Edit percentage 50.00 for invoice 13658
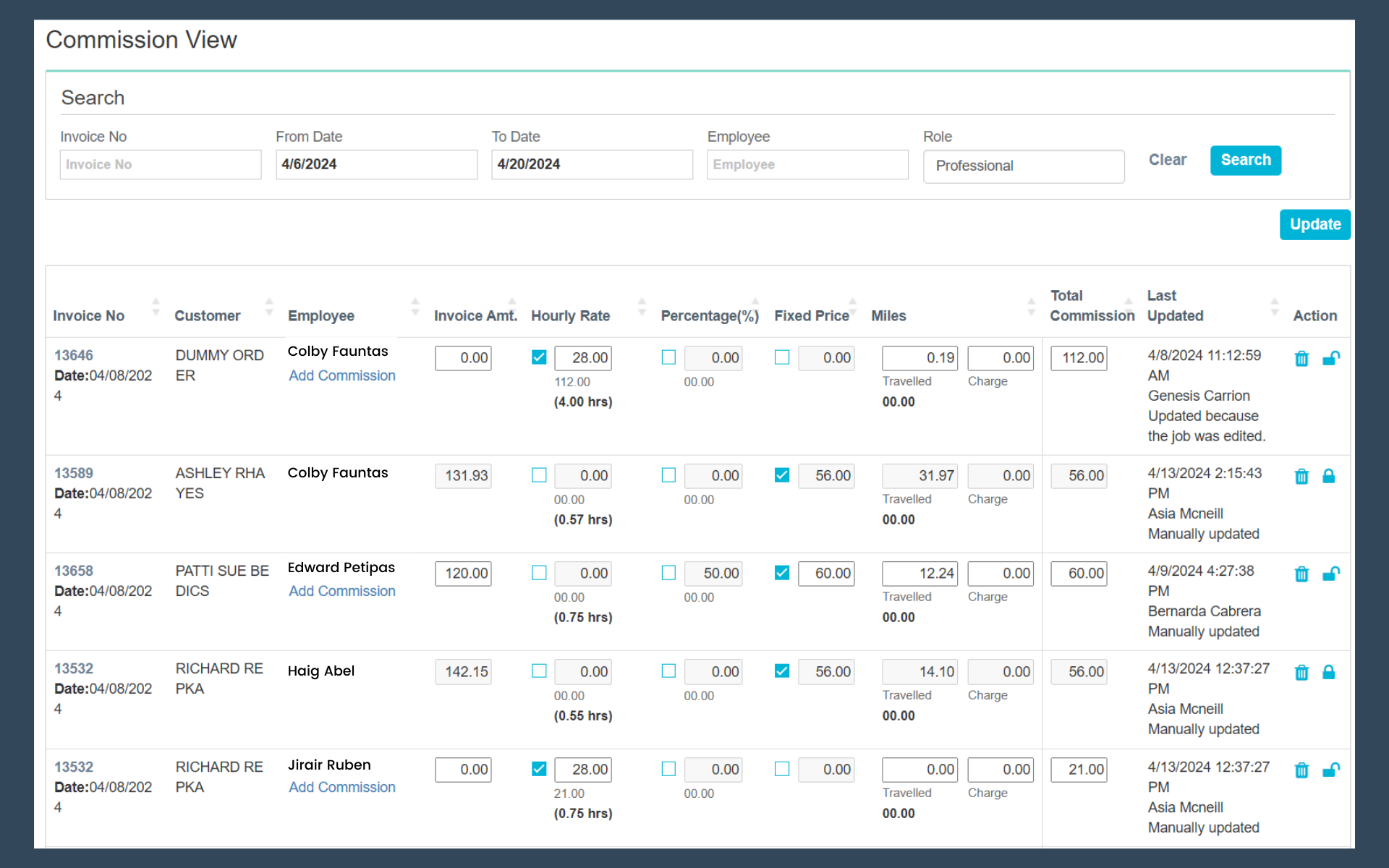 point(713,574)
